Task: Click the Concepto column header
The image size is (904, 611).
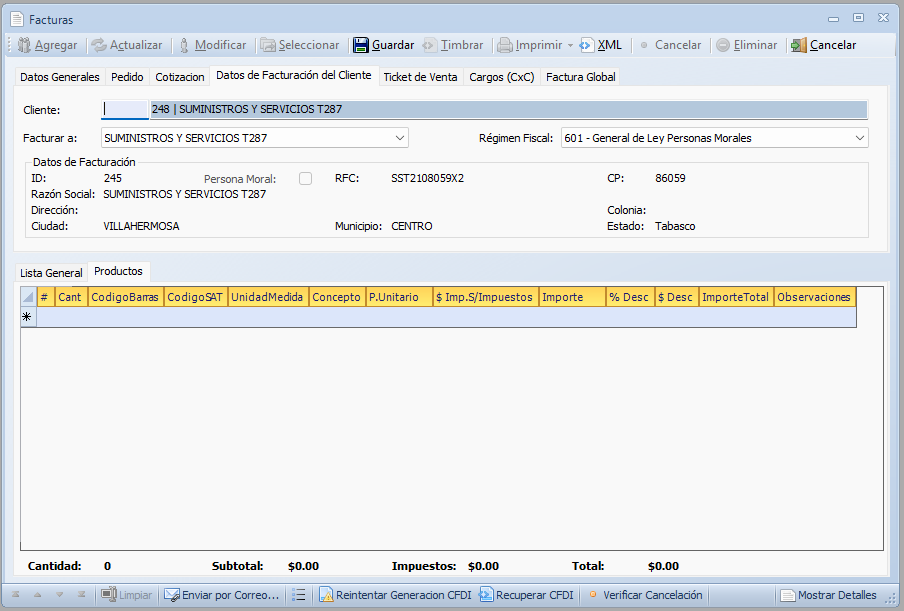Action: (336, 297)
